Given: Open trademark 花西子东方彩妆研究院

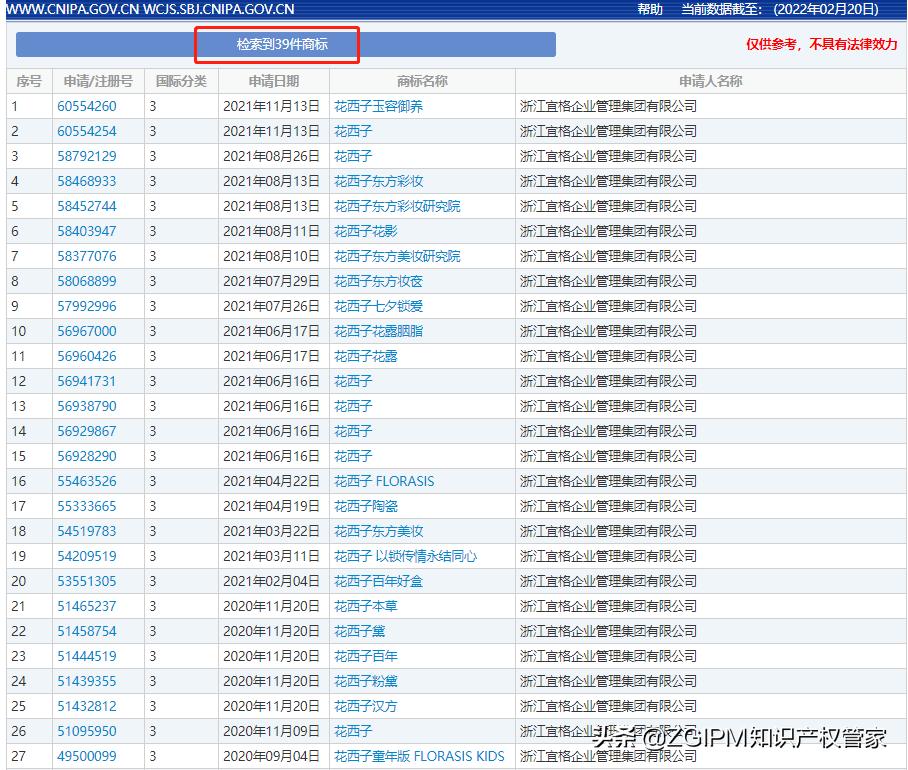Looking at the screenshot, I should [x=397, y=206].
